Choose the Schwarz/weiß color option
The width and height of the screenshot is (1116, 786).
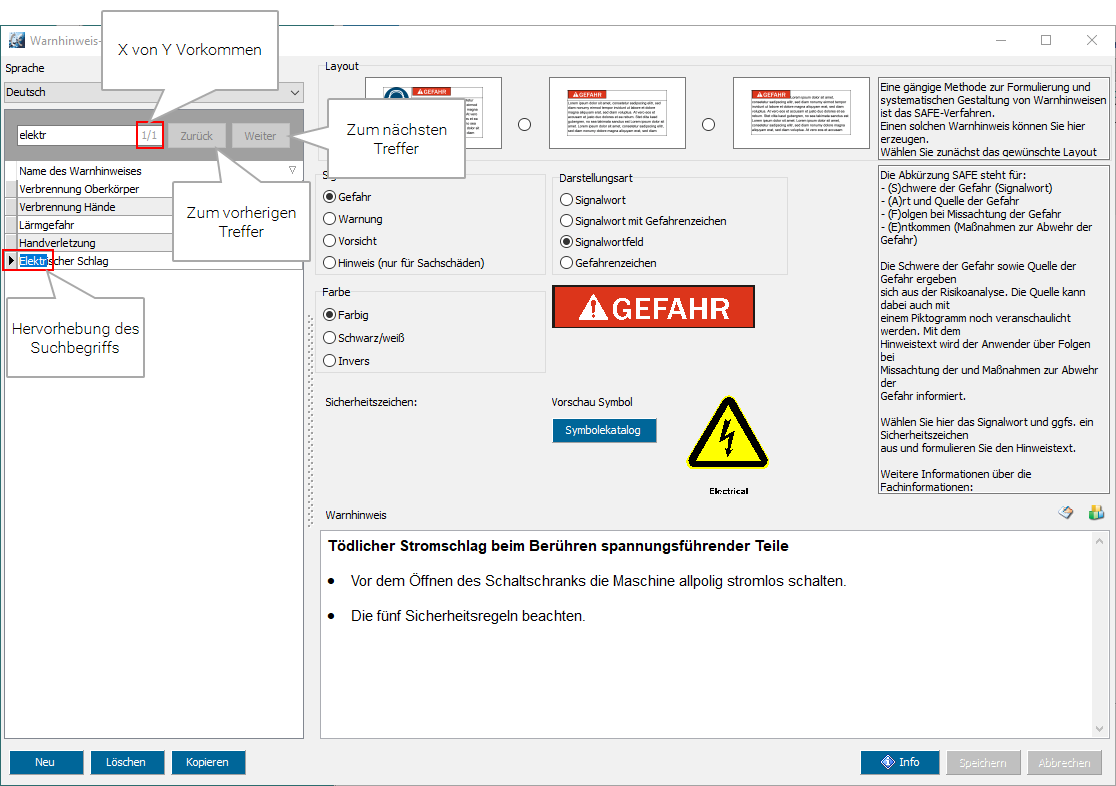click(330, 338)
